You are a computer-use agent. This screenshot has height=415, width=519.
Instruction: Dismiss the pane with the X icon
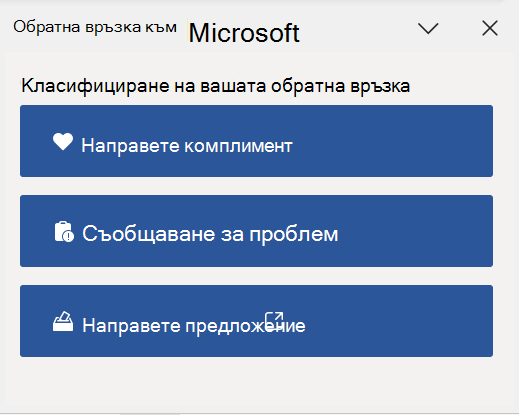pos(490,28)
